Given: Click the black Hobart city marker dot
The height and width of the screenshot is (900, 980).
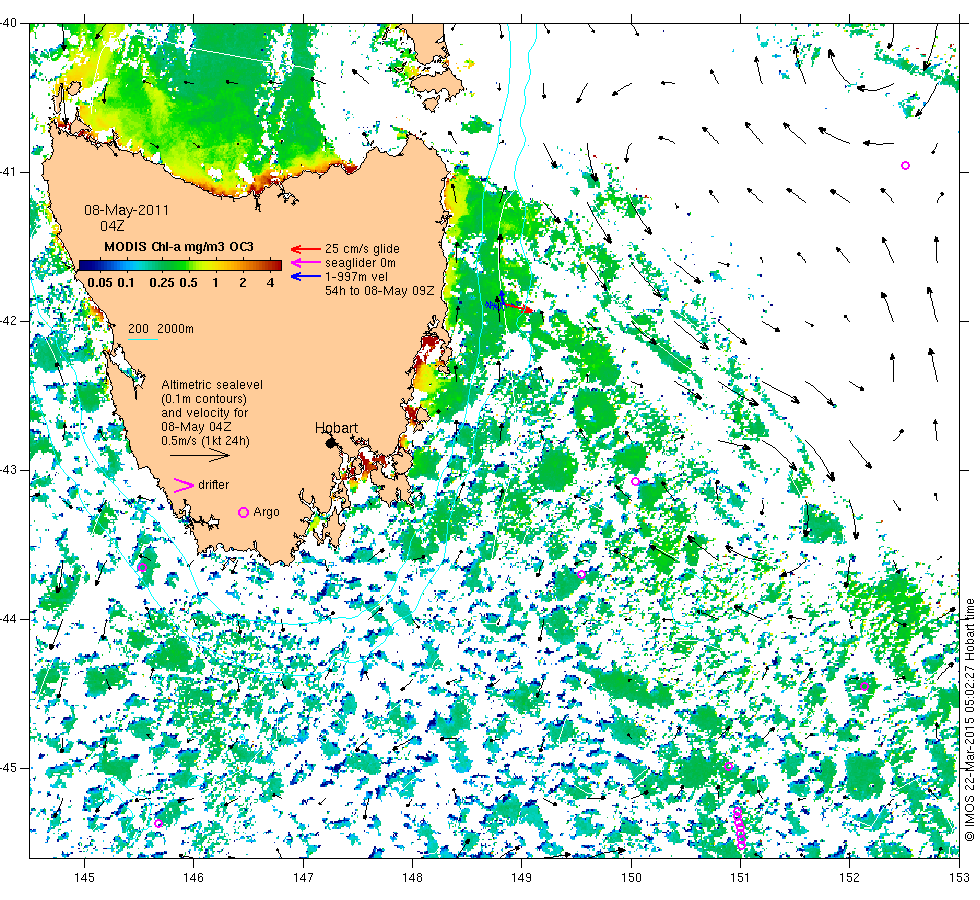Looking at the screenshot, I should [x=331, y=443].
